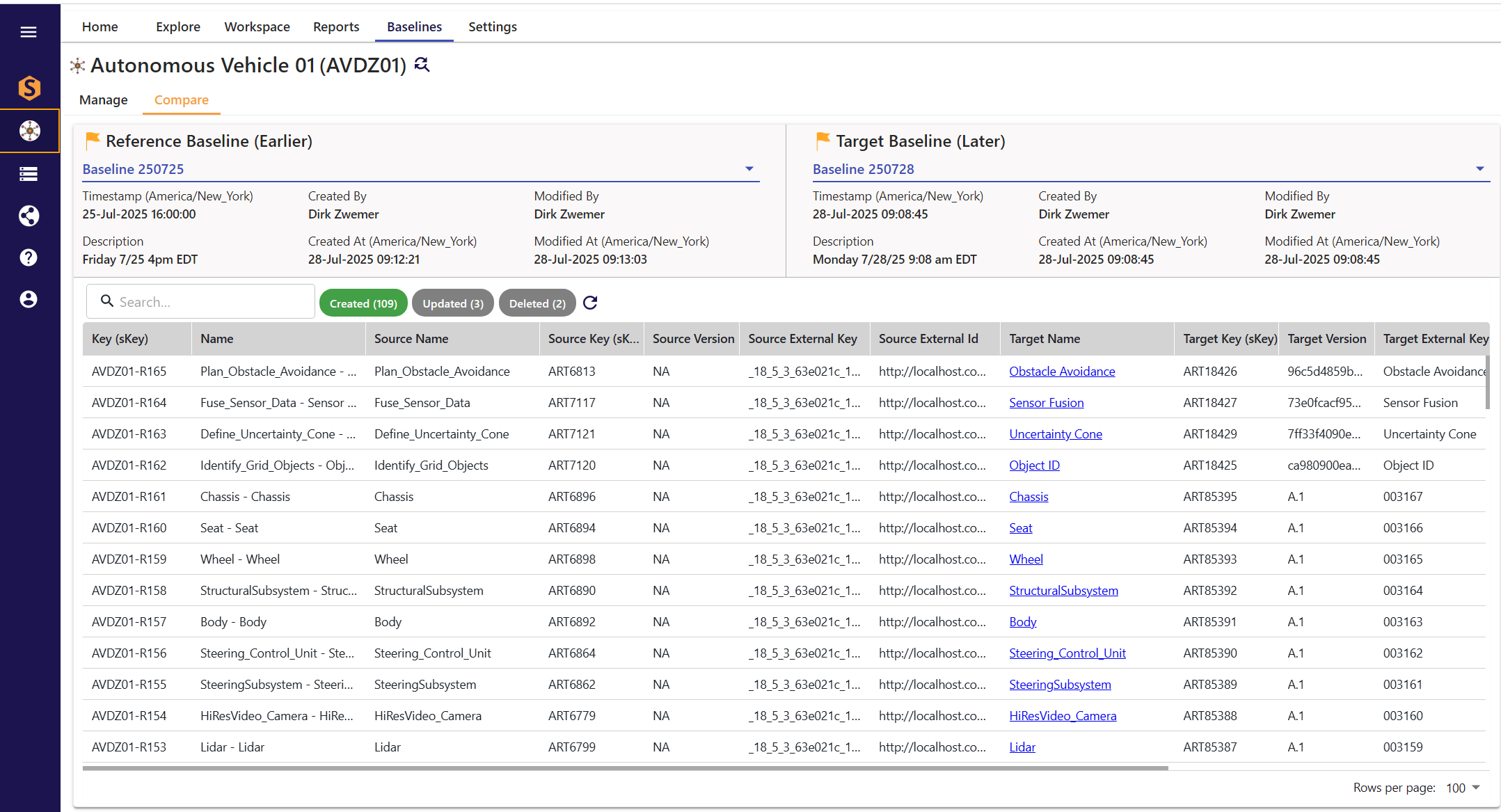Open the help question mark icon
This screenshot has width=1501, height=812.
[x=29, y=257]
